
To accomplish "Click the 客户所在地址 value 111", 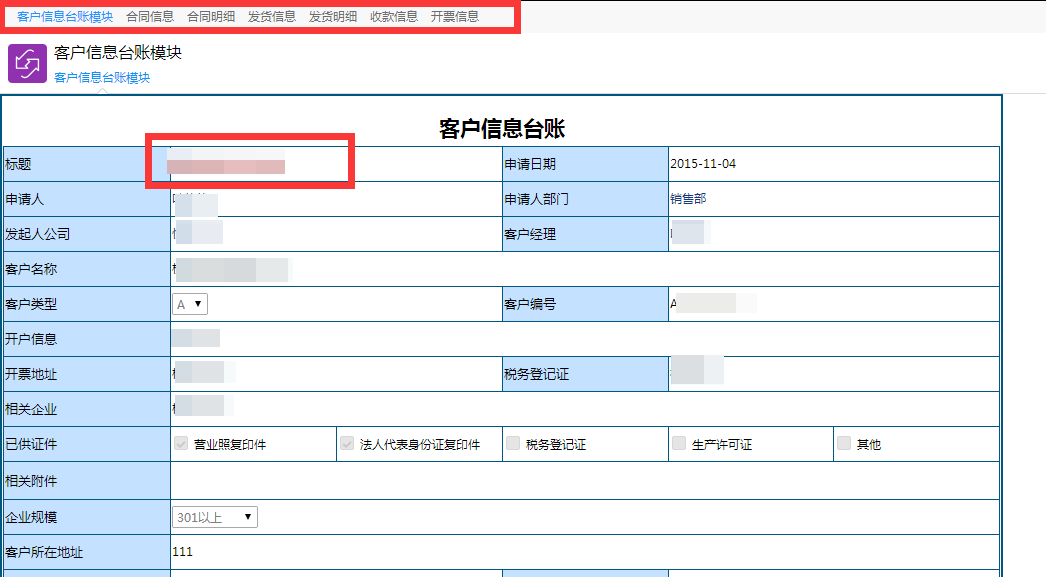I will tap(182, 552).
